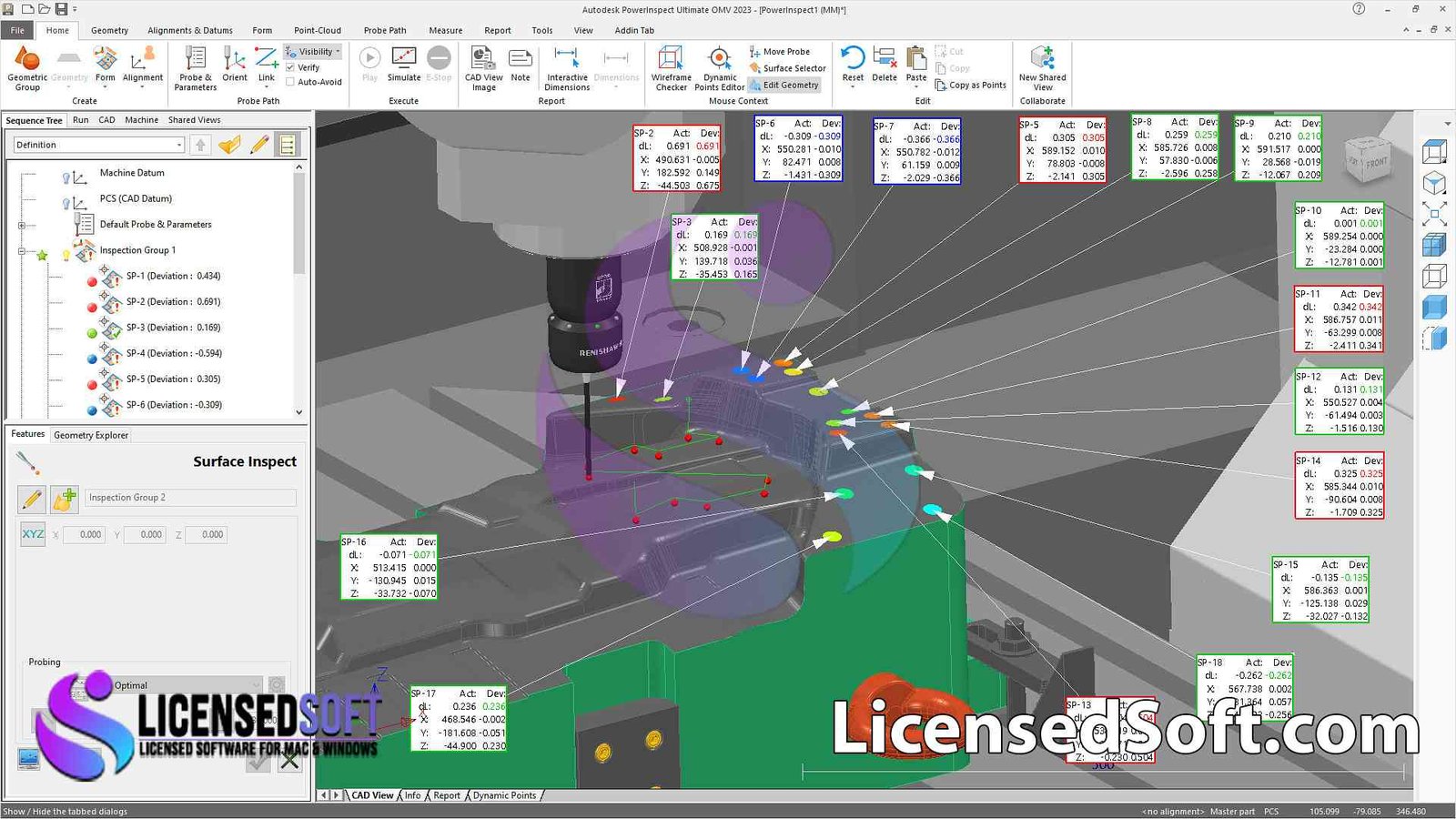The image size is (1456, 819).
Task: Toggle the Verify checkbox
Action: point(290,67)
